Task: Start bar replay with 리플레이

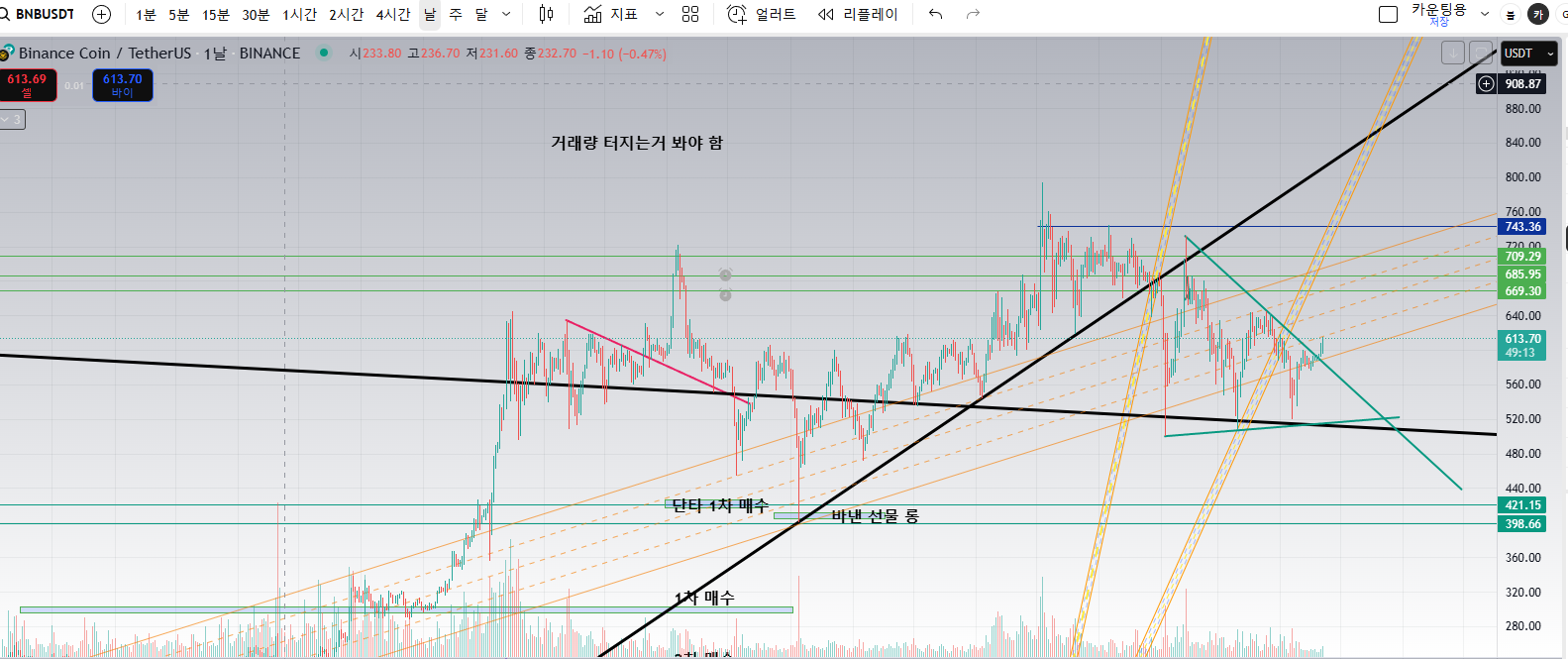Action: 858,14
